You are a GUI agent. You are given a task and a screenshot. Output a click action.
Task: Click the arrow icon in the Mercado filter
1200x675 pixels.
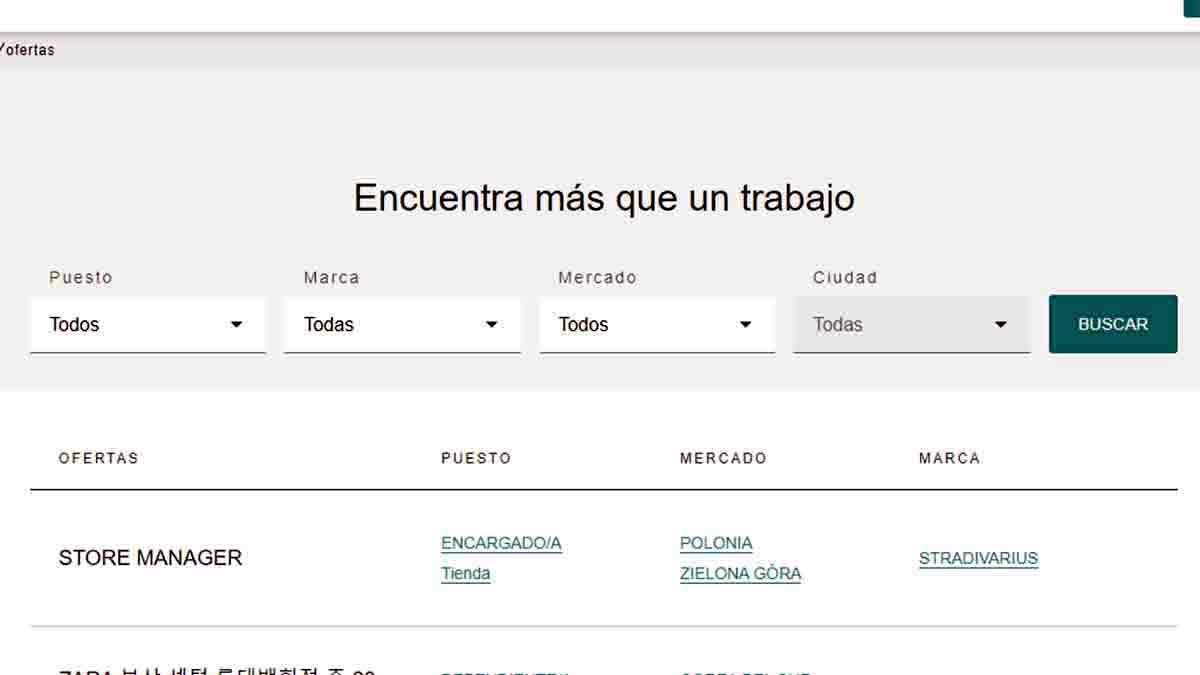point(745,325)
